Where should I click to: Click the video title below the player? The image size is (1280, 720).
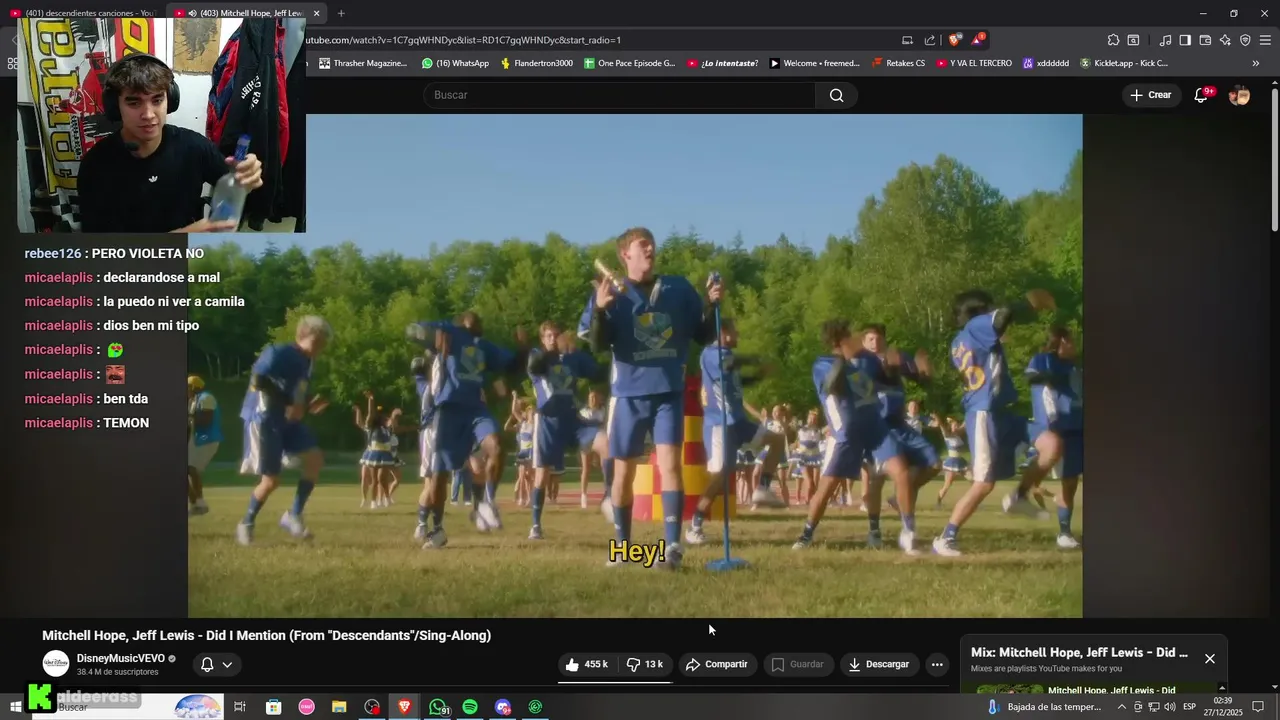coord(266,635)
